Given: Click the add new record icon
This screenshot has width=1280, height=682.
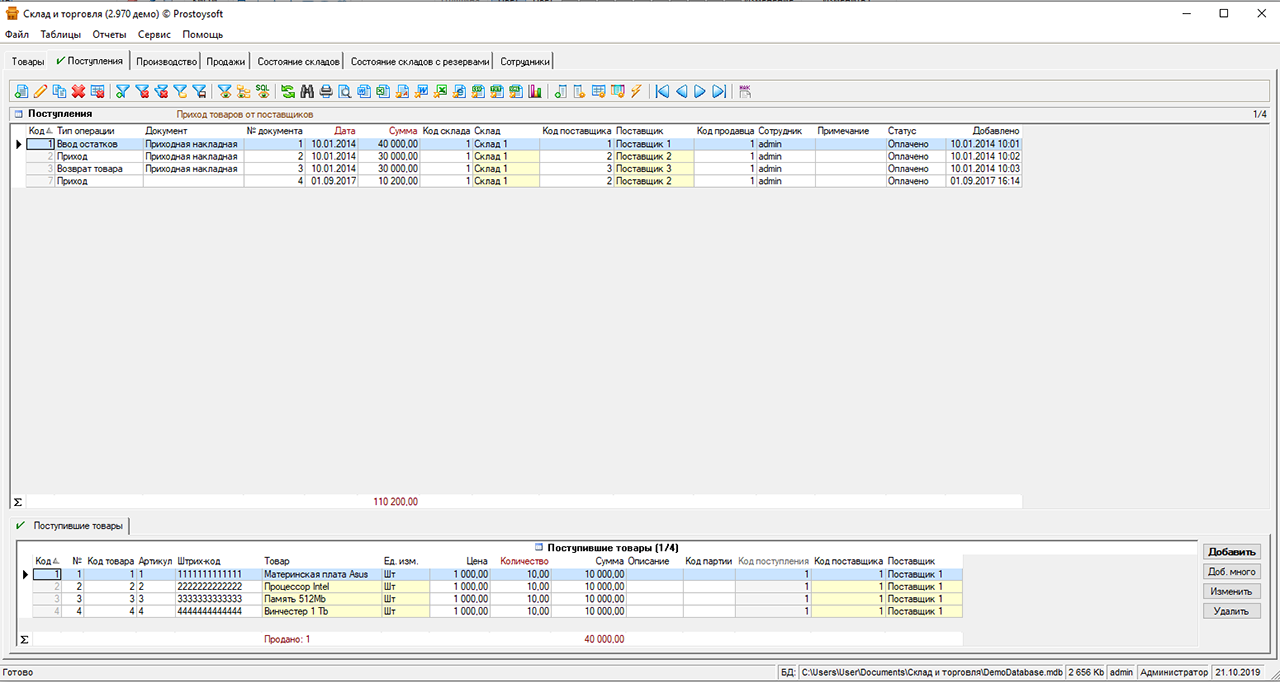Looking at the screenshot, I should pyautogui.click(x=22, y=92).
